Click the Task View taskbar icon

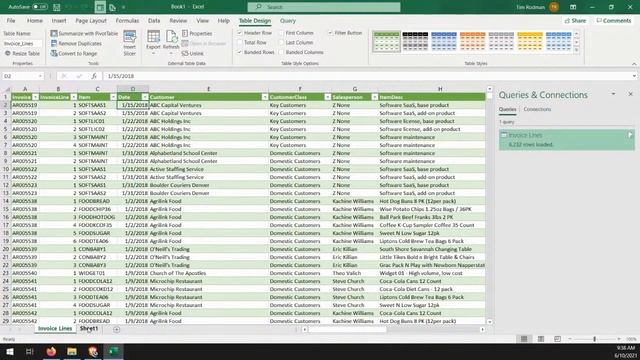(29, 351)
